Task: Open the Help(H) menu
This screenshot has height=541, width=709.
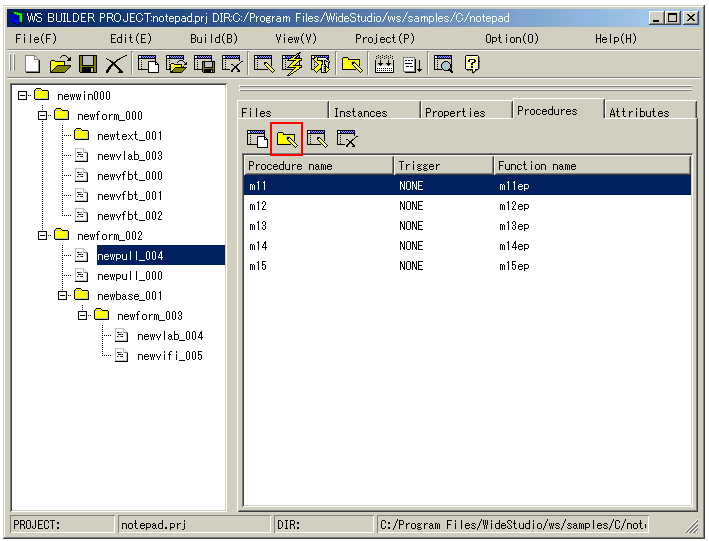Action: tap(616, 39)
